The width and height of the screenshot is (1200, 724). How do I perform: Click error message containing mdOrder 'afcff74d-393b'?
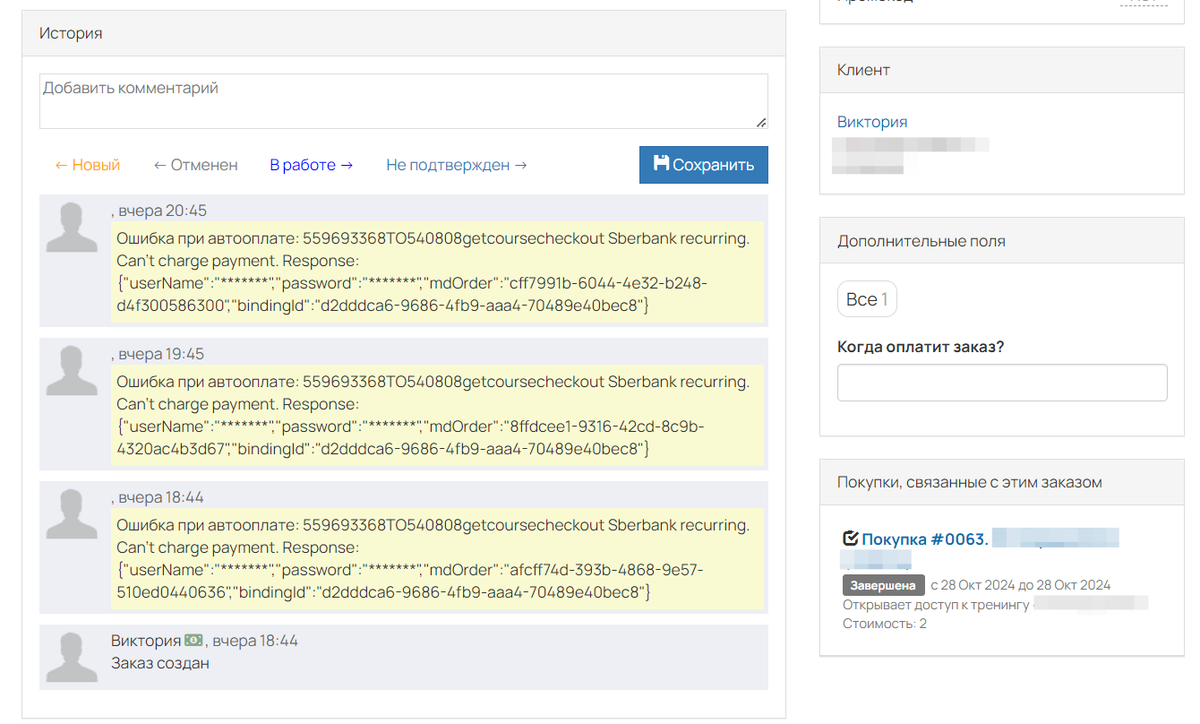click(x=438, y=558)
